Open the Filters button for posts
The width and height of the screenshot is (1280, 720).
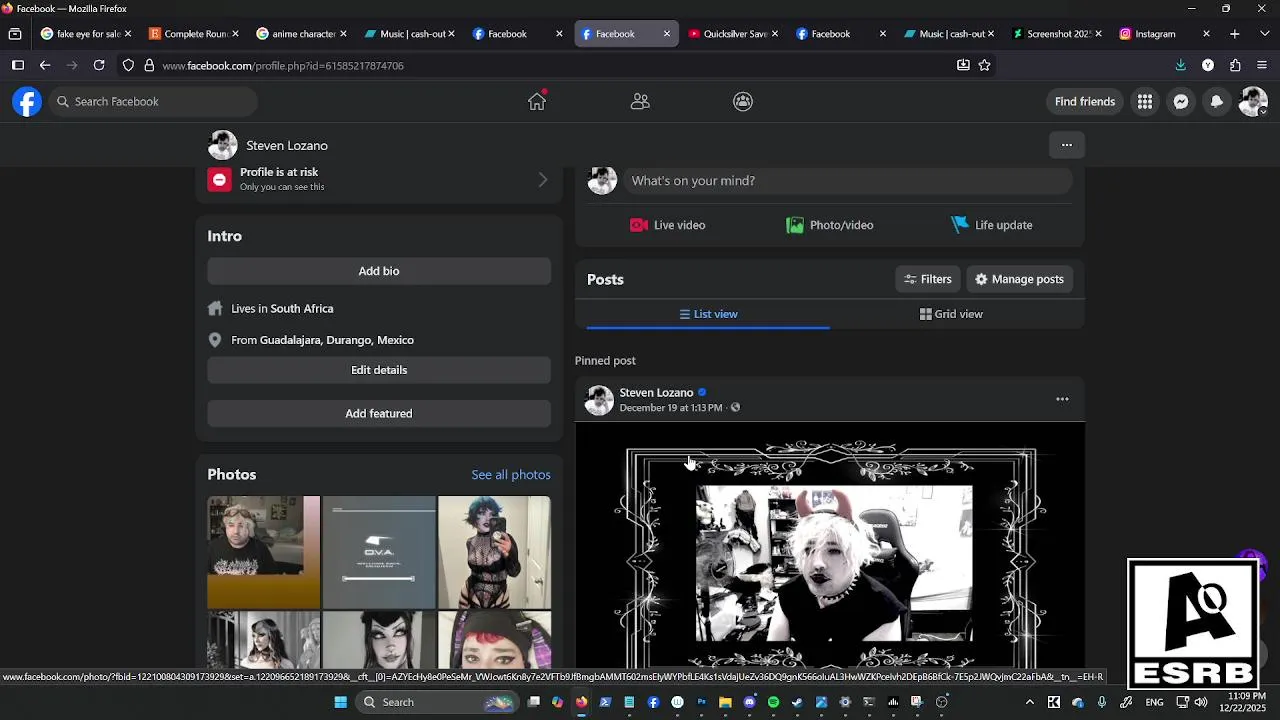[928, 279]
